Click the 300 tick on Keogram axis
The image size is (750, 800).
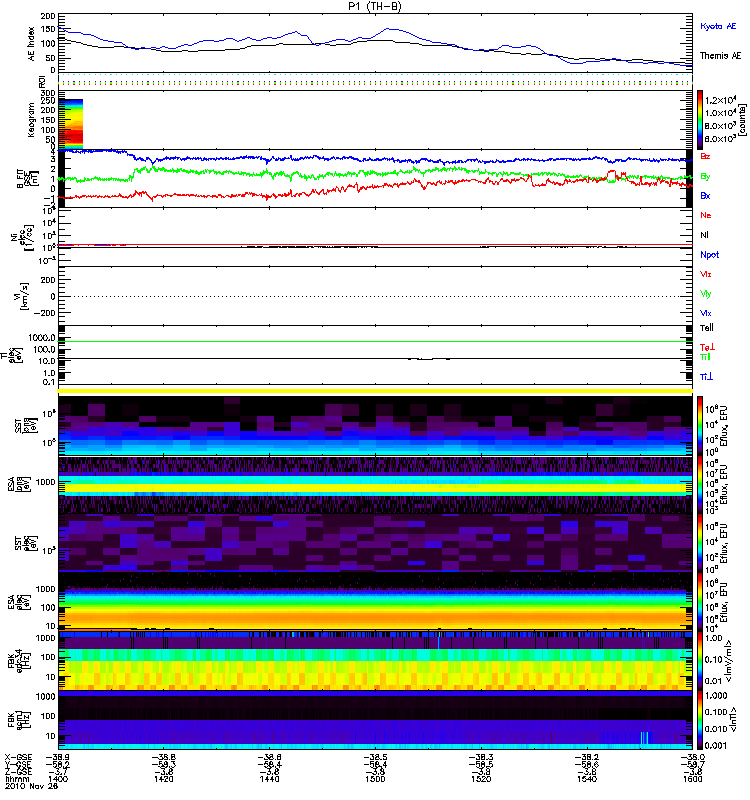pos(48,93)
